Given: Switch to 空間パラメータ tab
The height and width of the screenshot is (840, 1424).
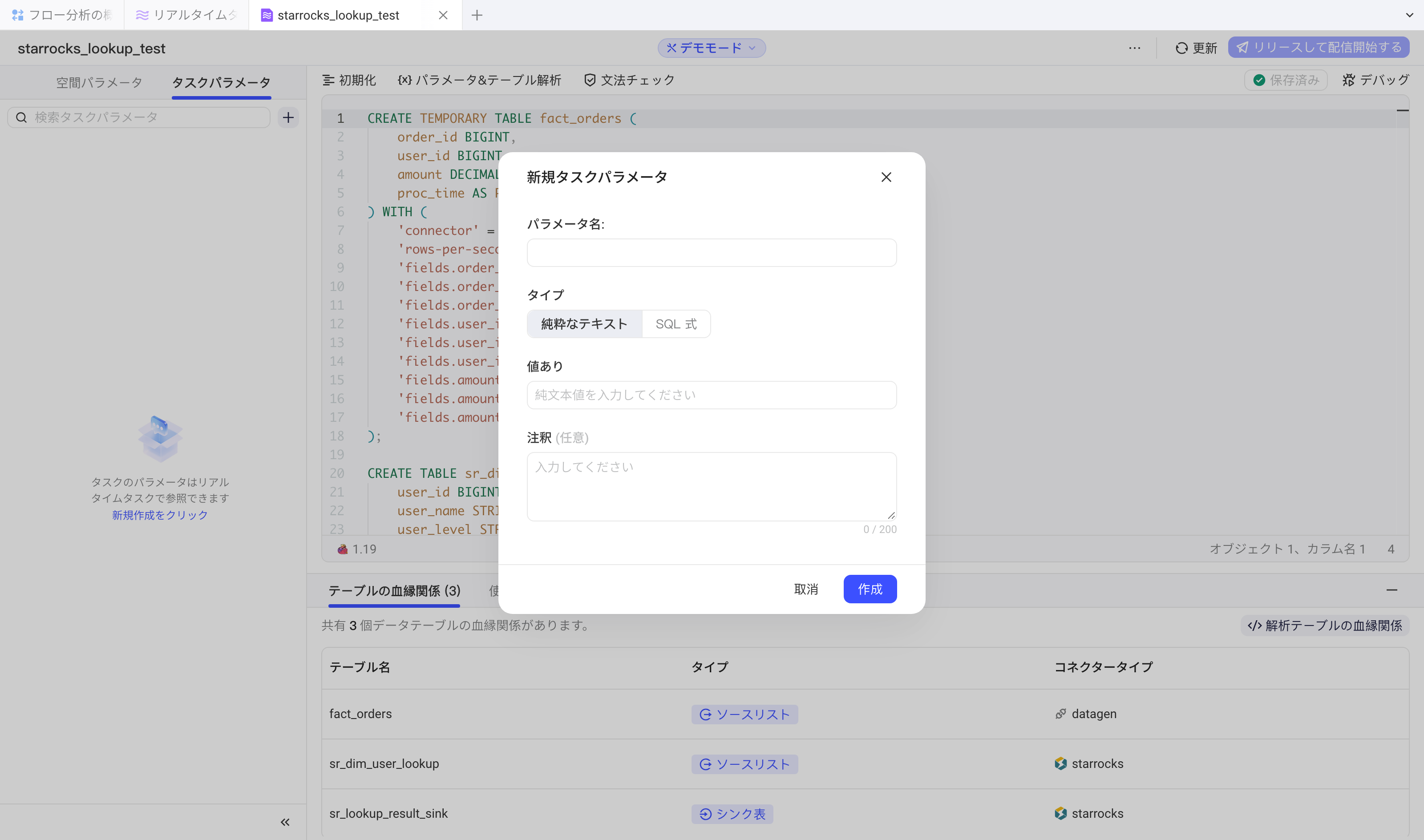Looking at the screenshot, I should tap(99, 83).
